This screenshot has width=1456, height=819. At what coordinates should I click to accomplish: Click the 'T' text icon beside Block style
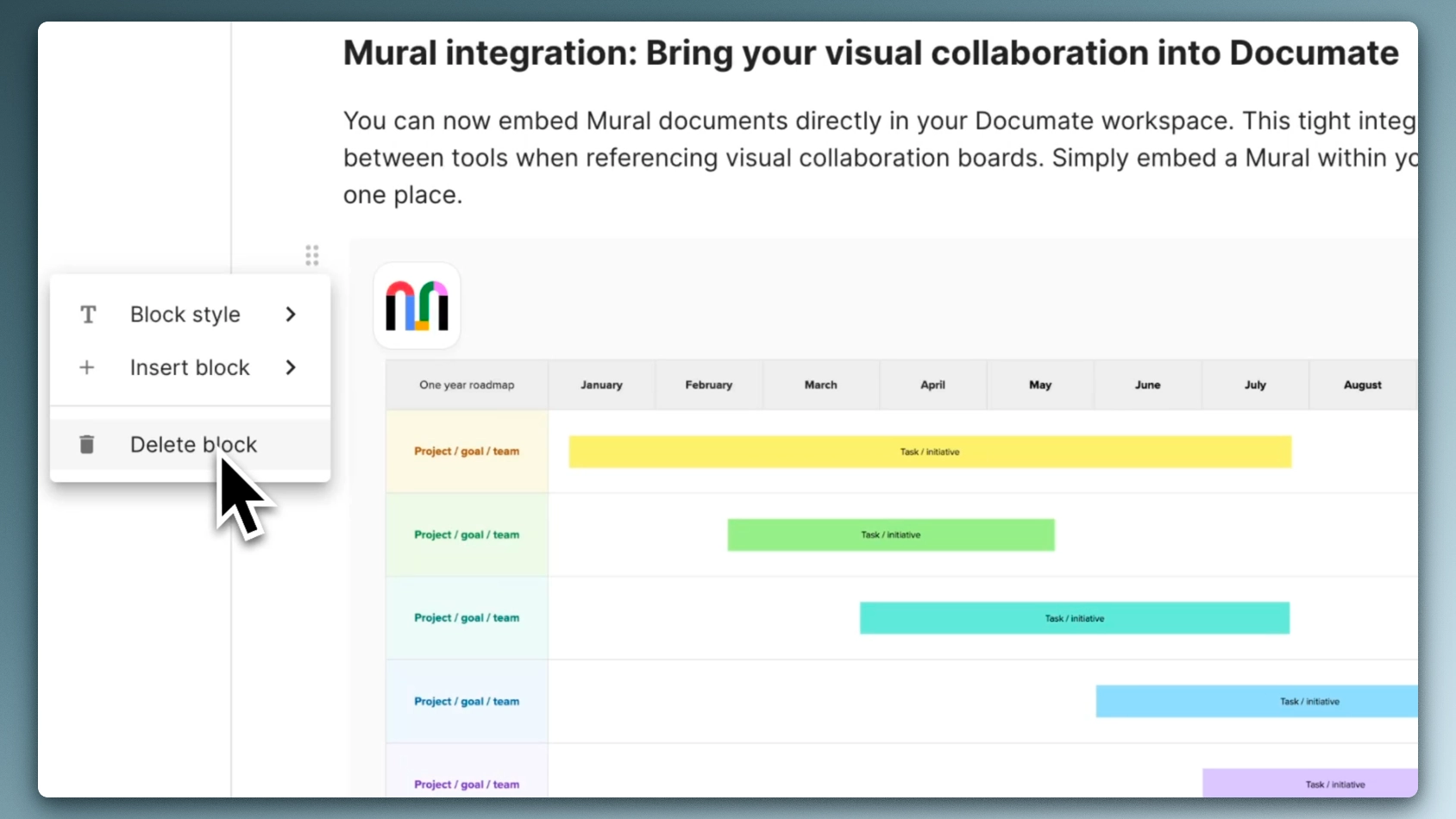[87, 314]
